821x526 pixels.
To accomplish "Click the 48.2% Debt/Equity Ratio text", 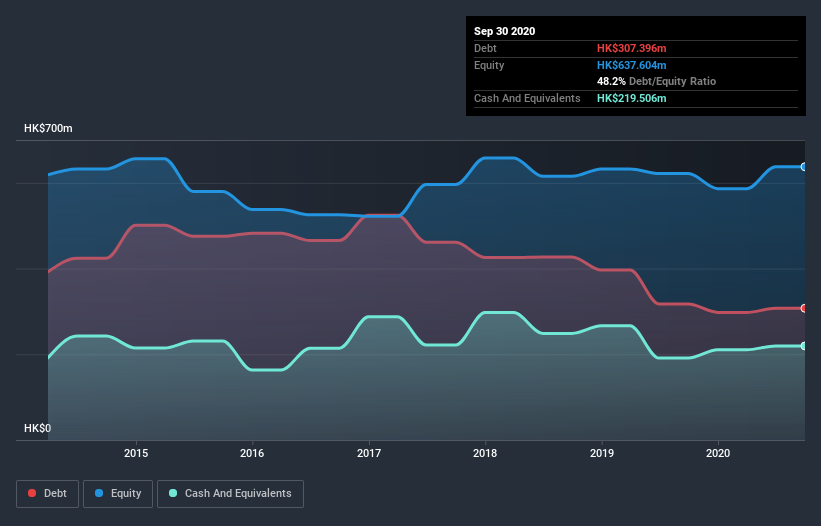I will pos(656,81).
